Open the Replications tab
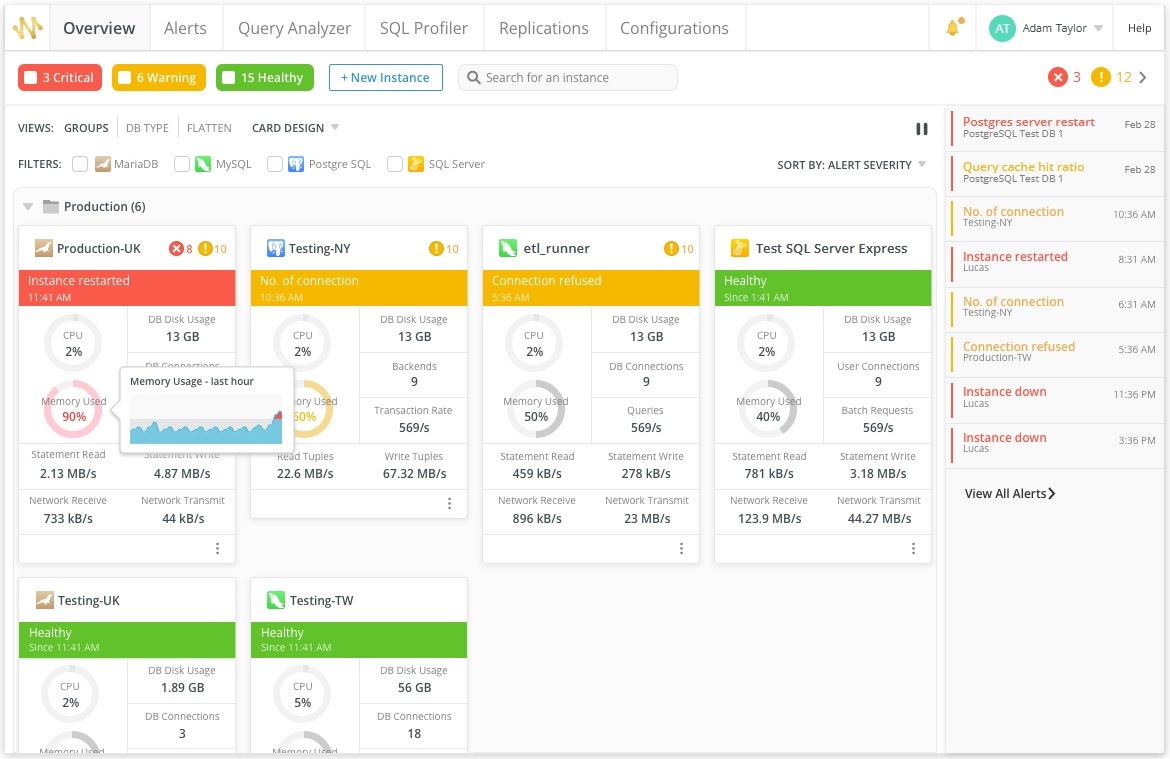Image resolution: width=1170 pixels, height=759 pixels. [x=544, y=28]
